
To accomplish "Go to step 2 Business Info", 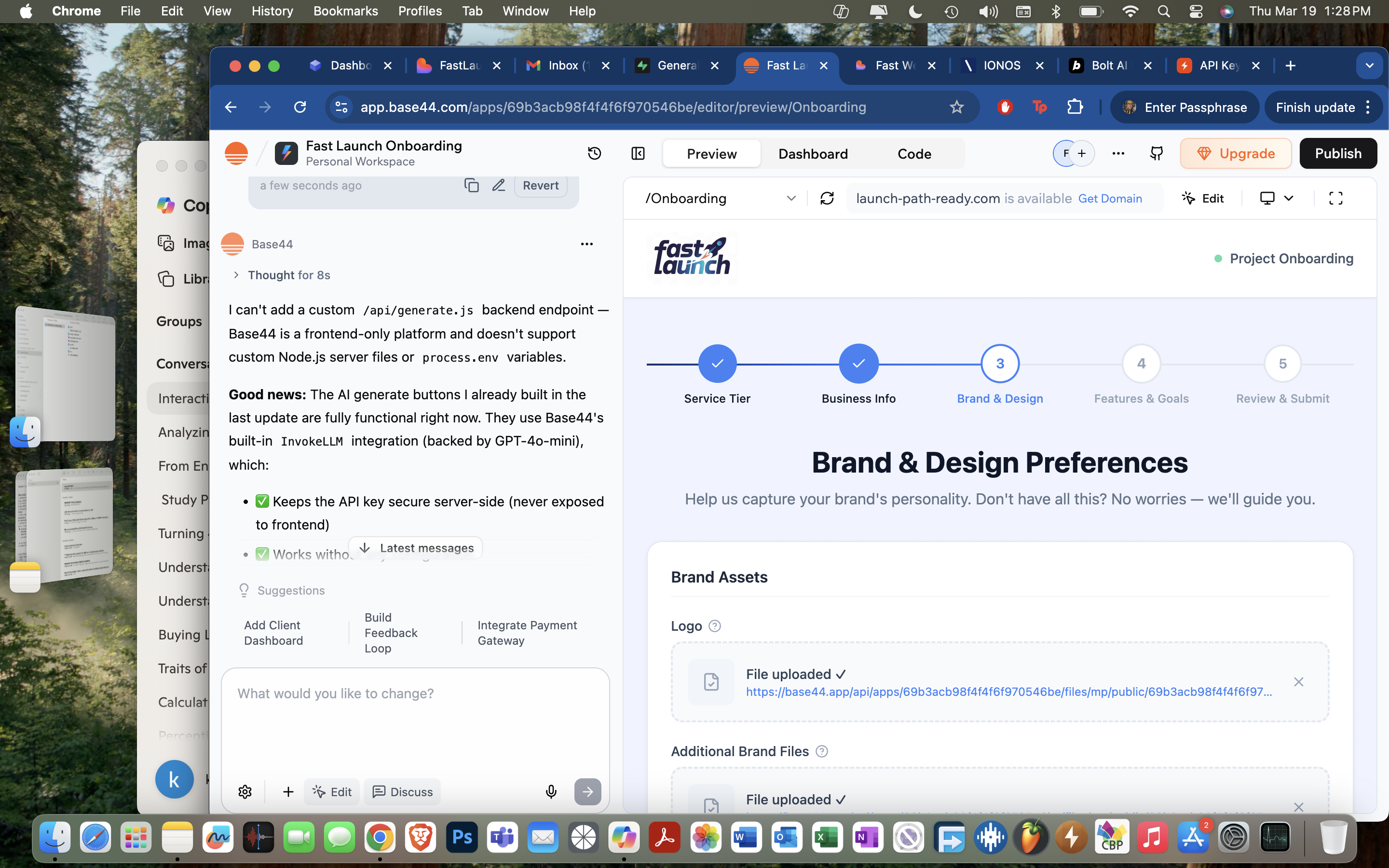I will pos(858,364).
